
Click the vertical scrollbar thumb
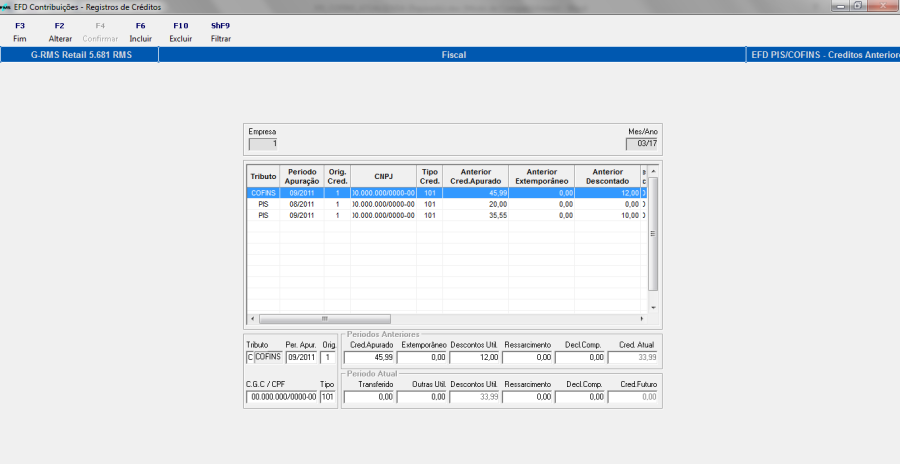point(653,234)
